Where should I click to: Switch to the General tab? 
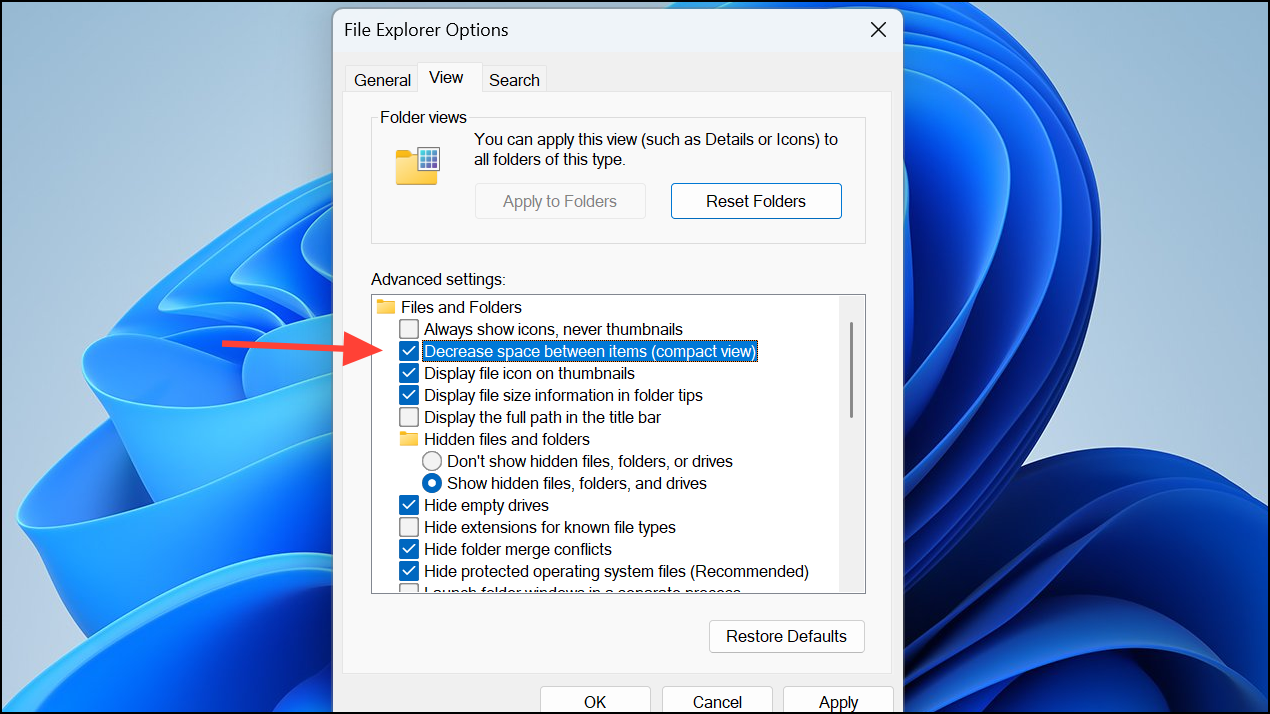point(382,79)
